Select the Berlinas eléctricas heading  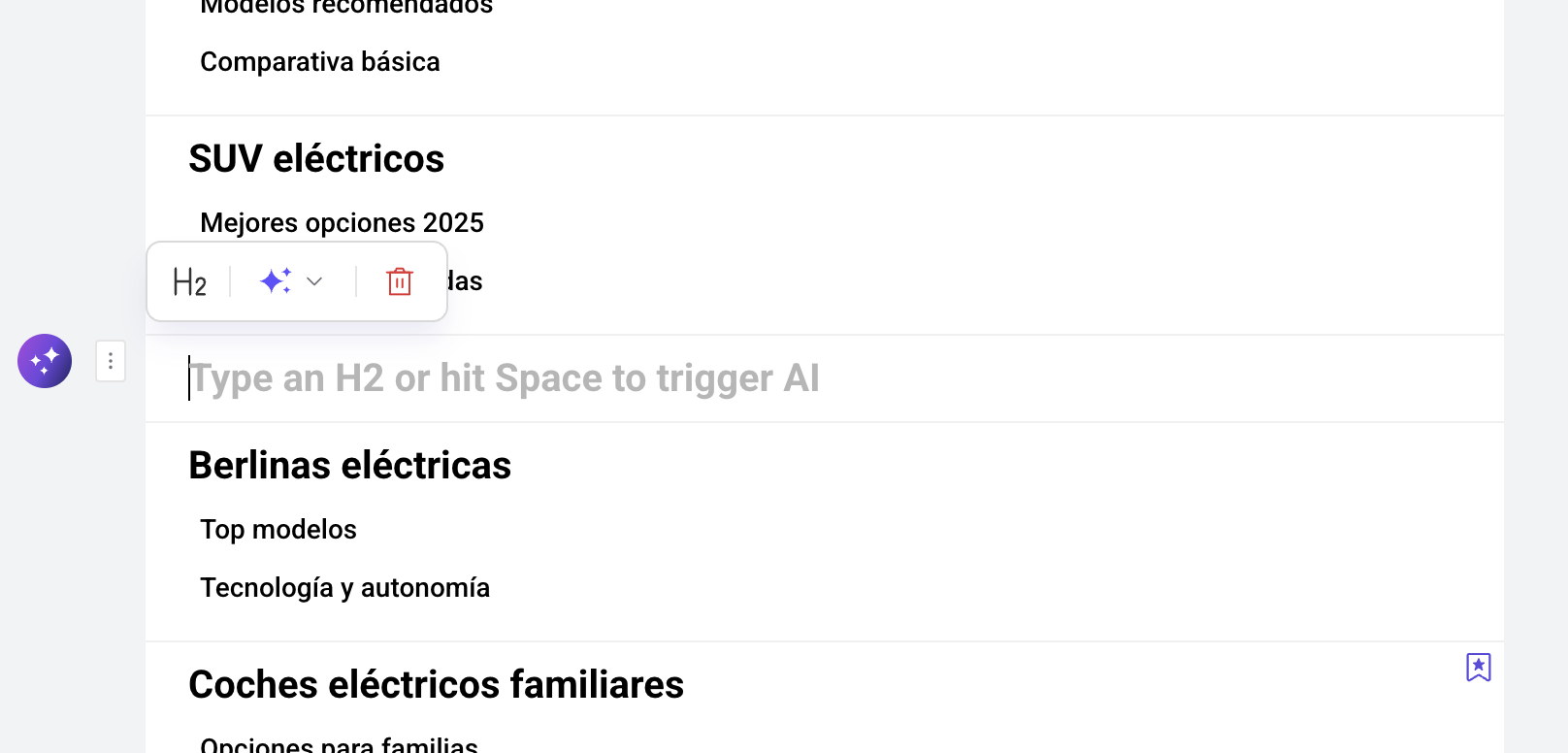[x=349, y=466]
